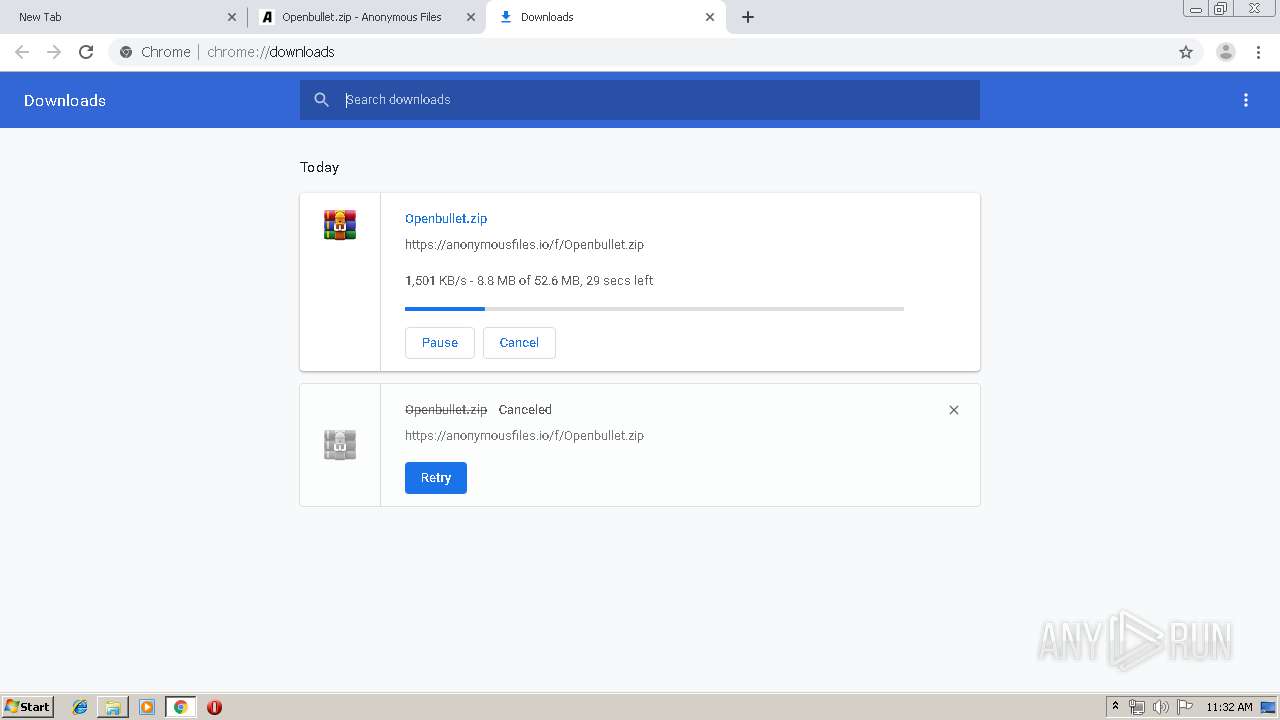
Task: Retry the canceled Openbullet.zip download
Action: (436, 478)
